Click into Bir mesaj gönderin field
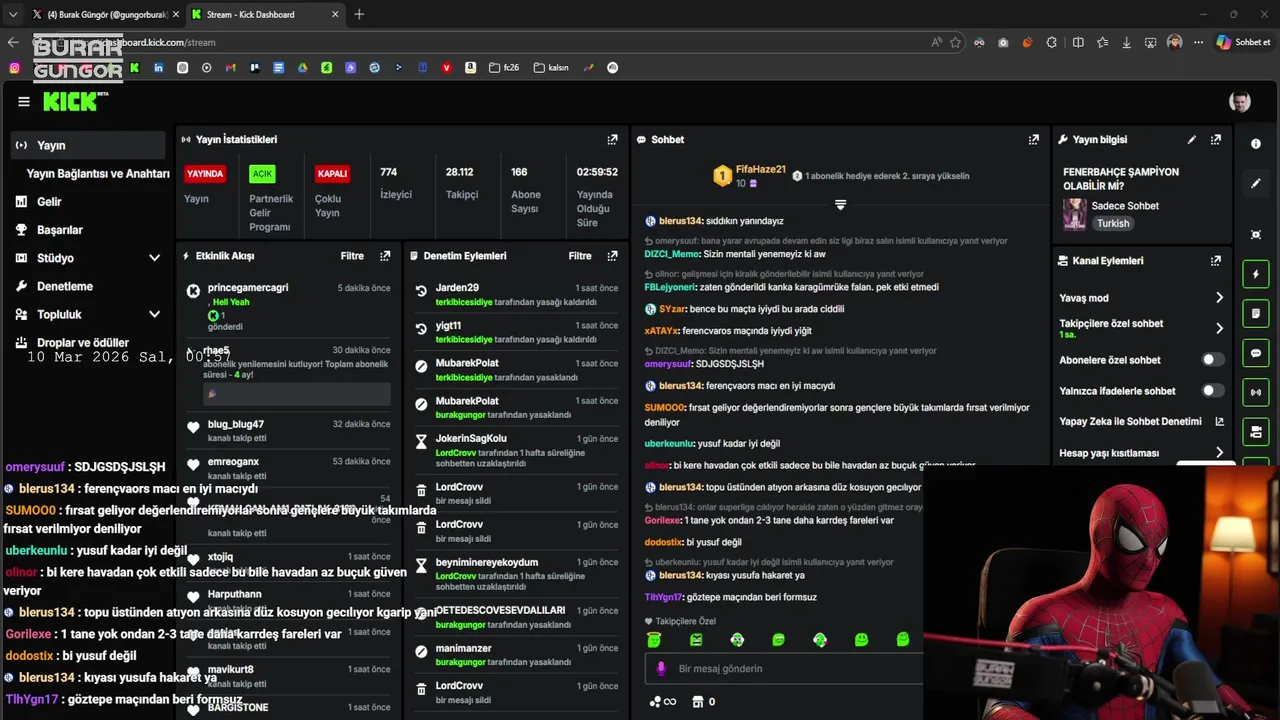 783,669
